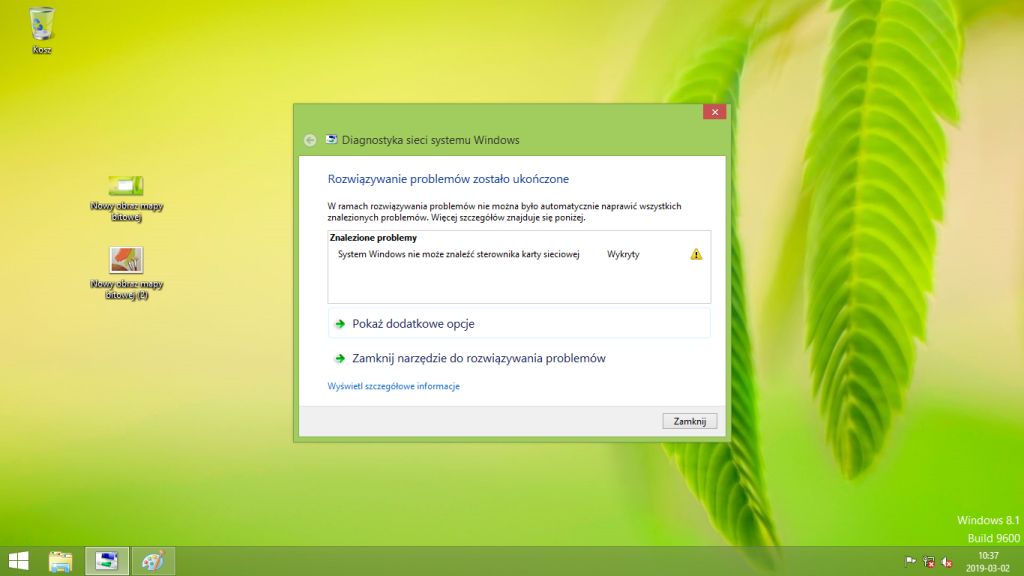Screen dimensions: 1024x576
Task: Select the Nowy obraz mapy bitowej (2) icon
Action: 126,273
